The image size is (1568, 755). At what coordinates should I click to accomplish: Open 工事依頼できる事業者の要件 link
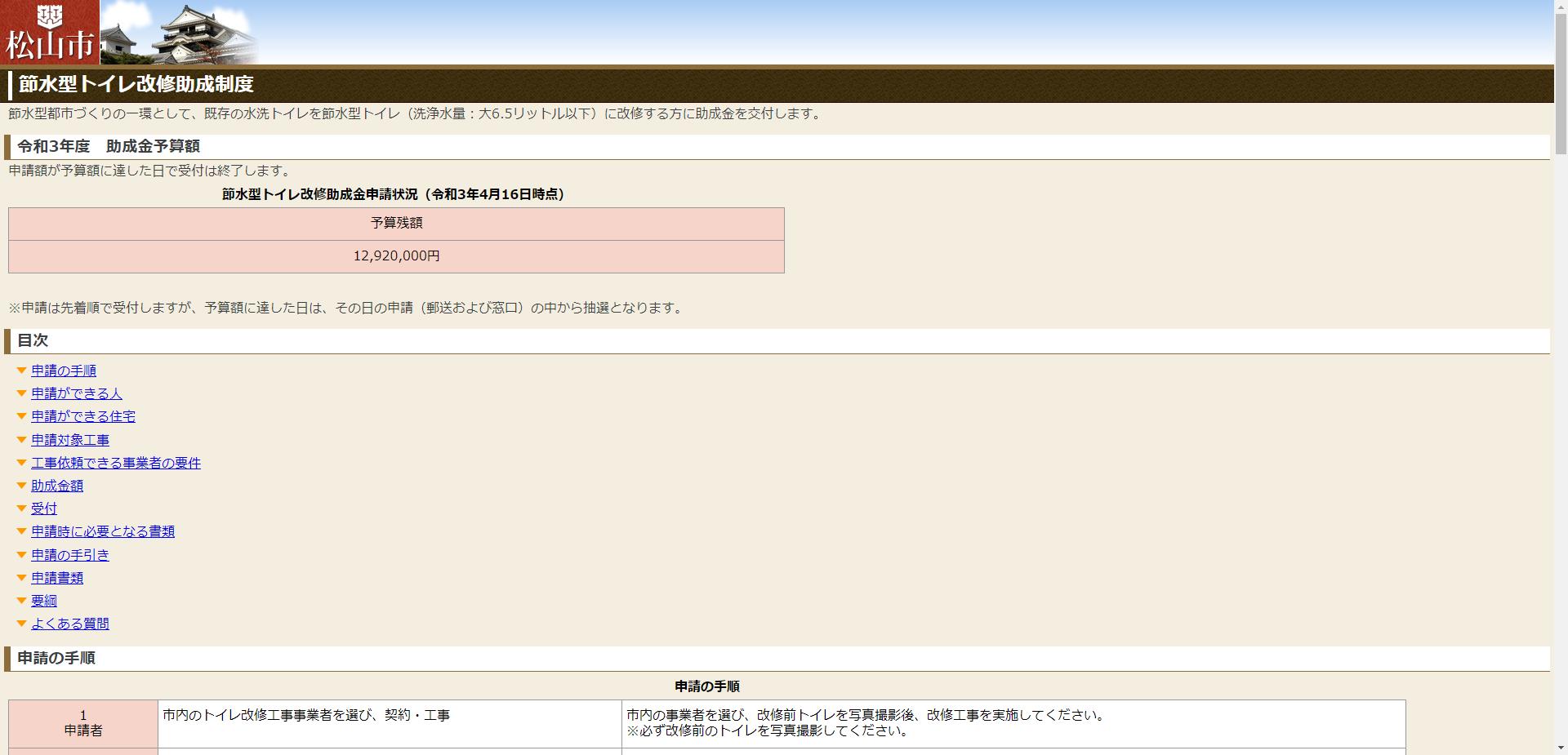[x=116, y=463]
